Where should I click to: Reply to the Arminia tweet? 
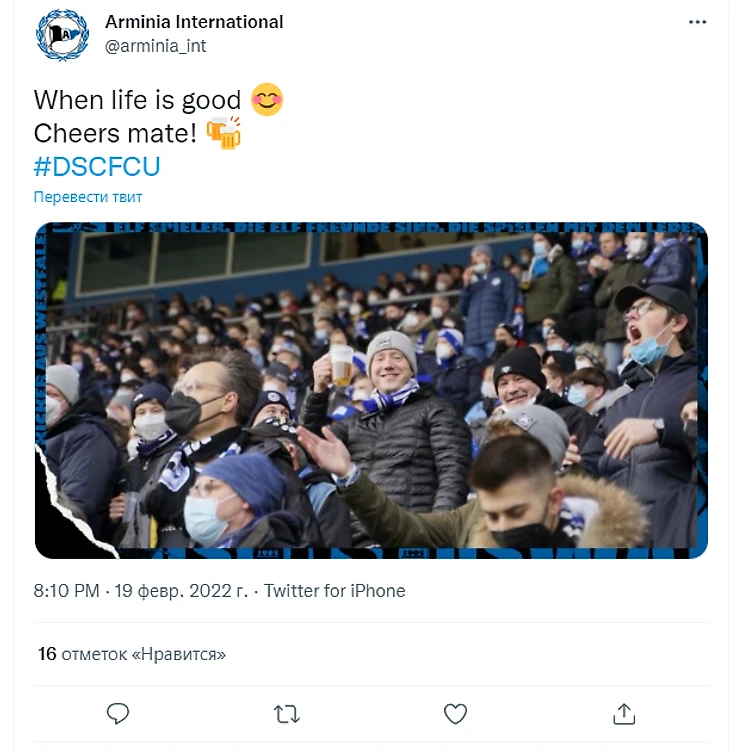coord(118,713)
